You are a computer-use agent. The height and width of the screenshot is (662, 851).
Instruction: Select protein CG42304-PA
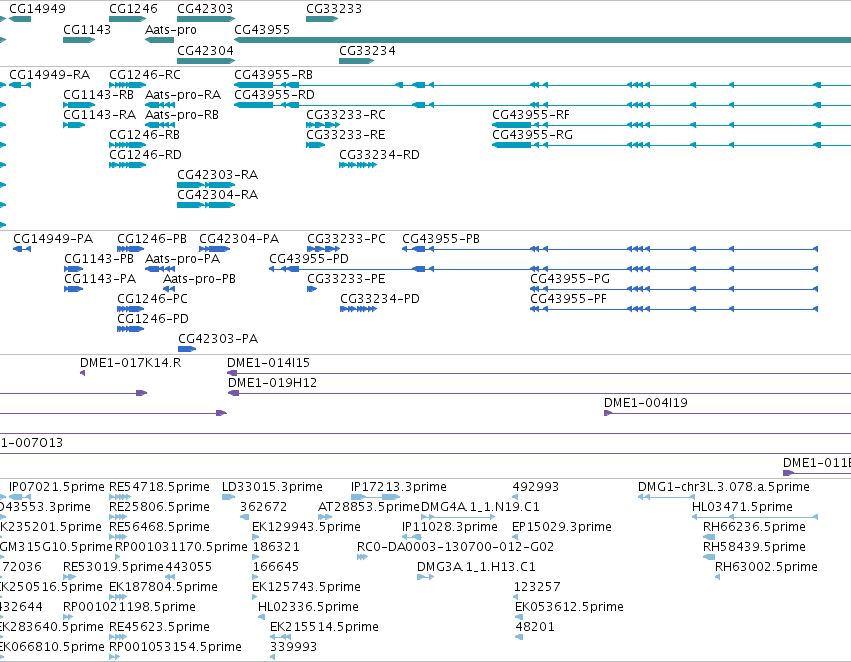pos(239,239)
